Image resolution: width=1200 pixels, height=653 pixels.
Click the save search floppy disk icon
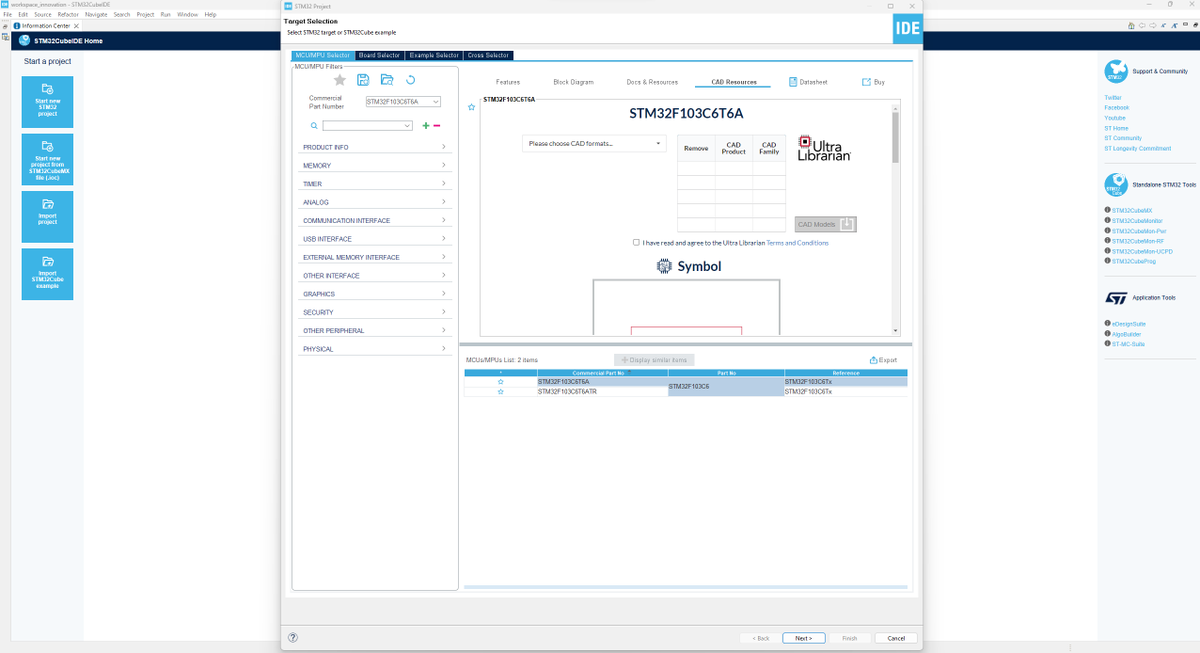(363, 80)
